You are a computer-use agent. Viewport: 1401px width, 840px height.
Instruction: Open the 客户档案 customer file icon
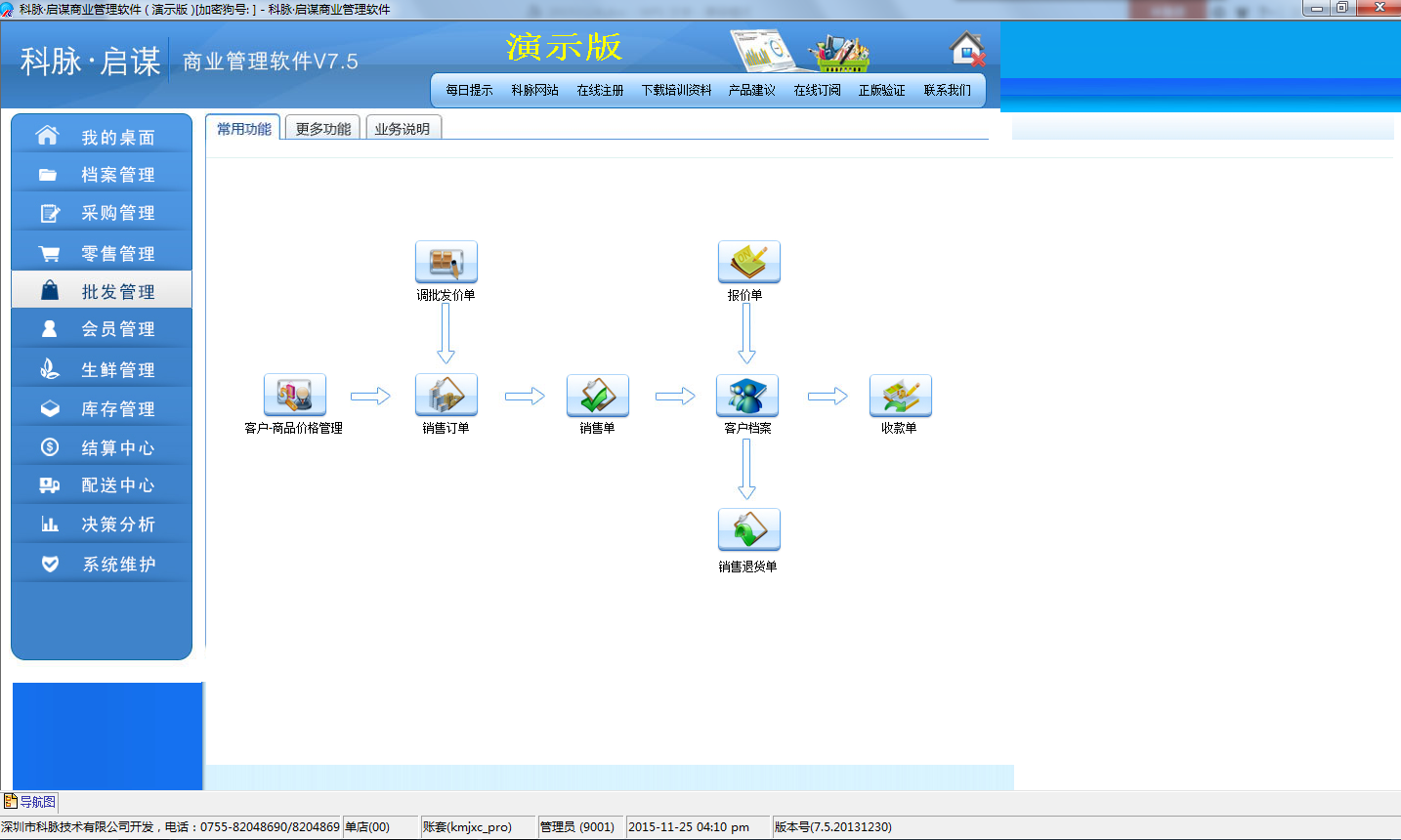[x=747, y=395]
